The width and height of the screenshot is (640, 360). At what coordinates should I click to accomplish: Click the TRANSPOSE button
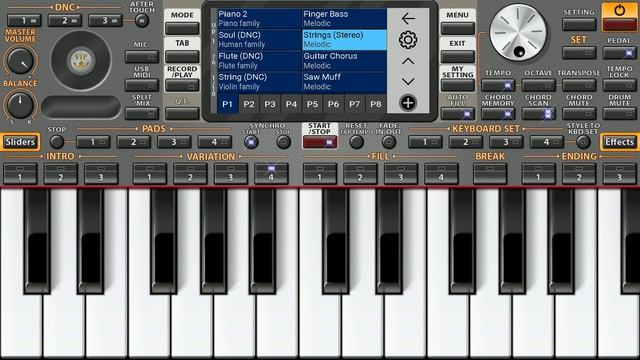click(x=579, y=85)
